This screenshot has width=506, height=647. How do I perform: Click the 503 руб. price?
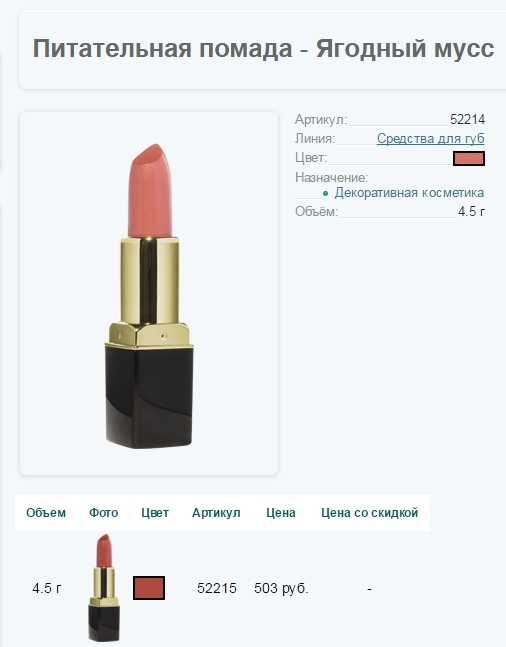[281, 588]
